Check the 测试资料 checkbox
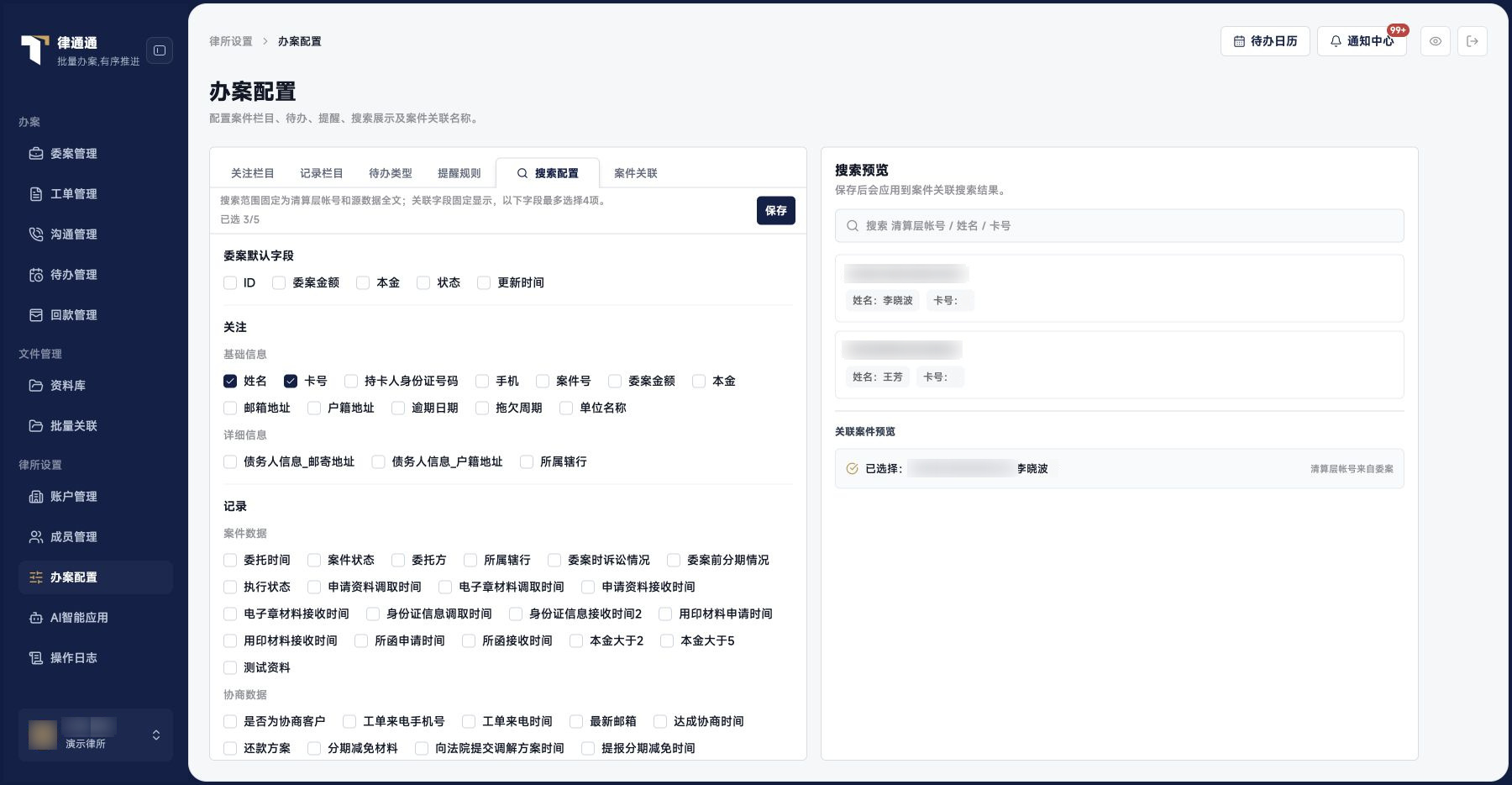Viewport: 1512px width, 785px height. (230, 668)
